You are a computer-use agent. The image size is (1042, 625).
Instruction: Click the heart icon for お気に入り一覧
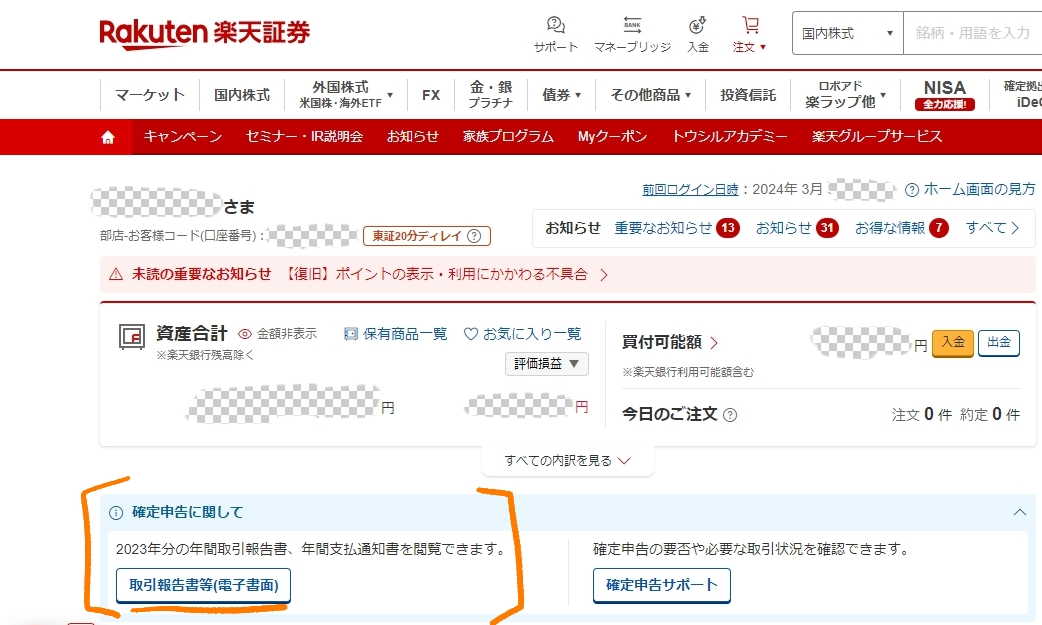point(470,333)
